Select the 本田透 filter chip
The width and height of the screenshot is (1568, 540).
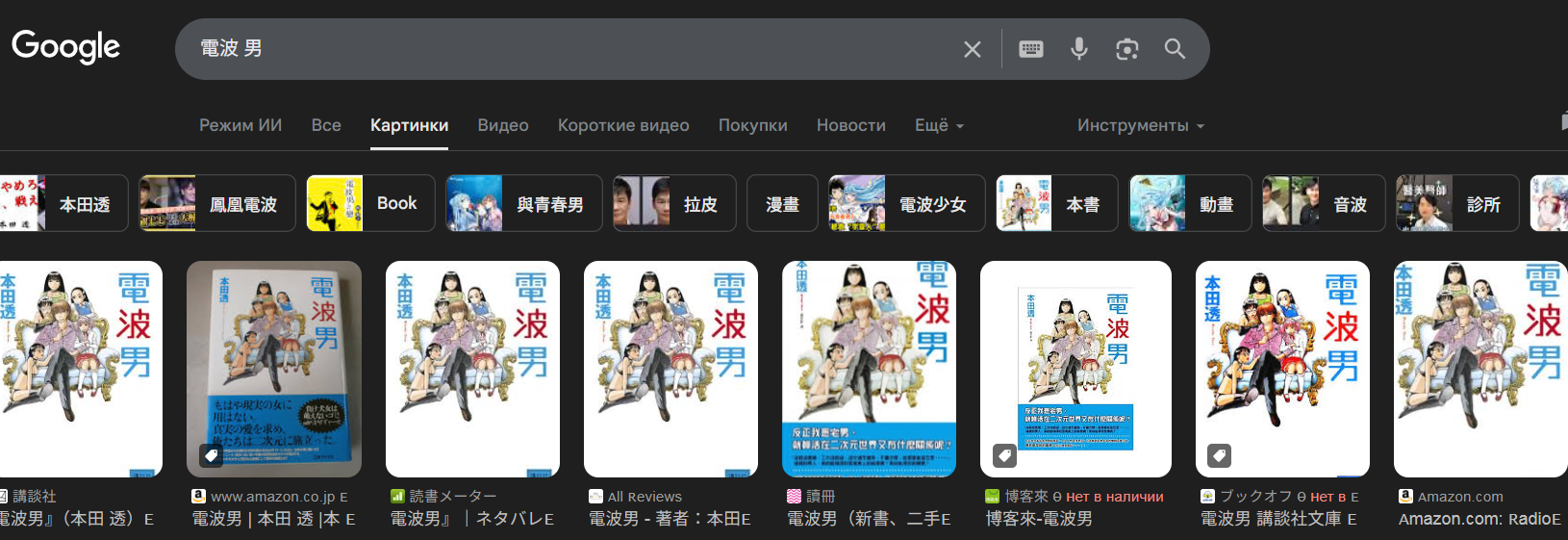pos(63,203)
